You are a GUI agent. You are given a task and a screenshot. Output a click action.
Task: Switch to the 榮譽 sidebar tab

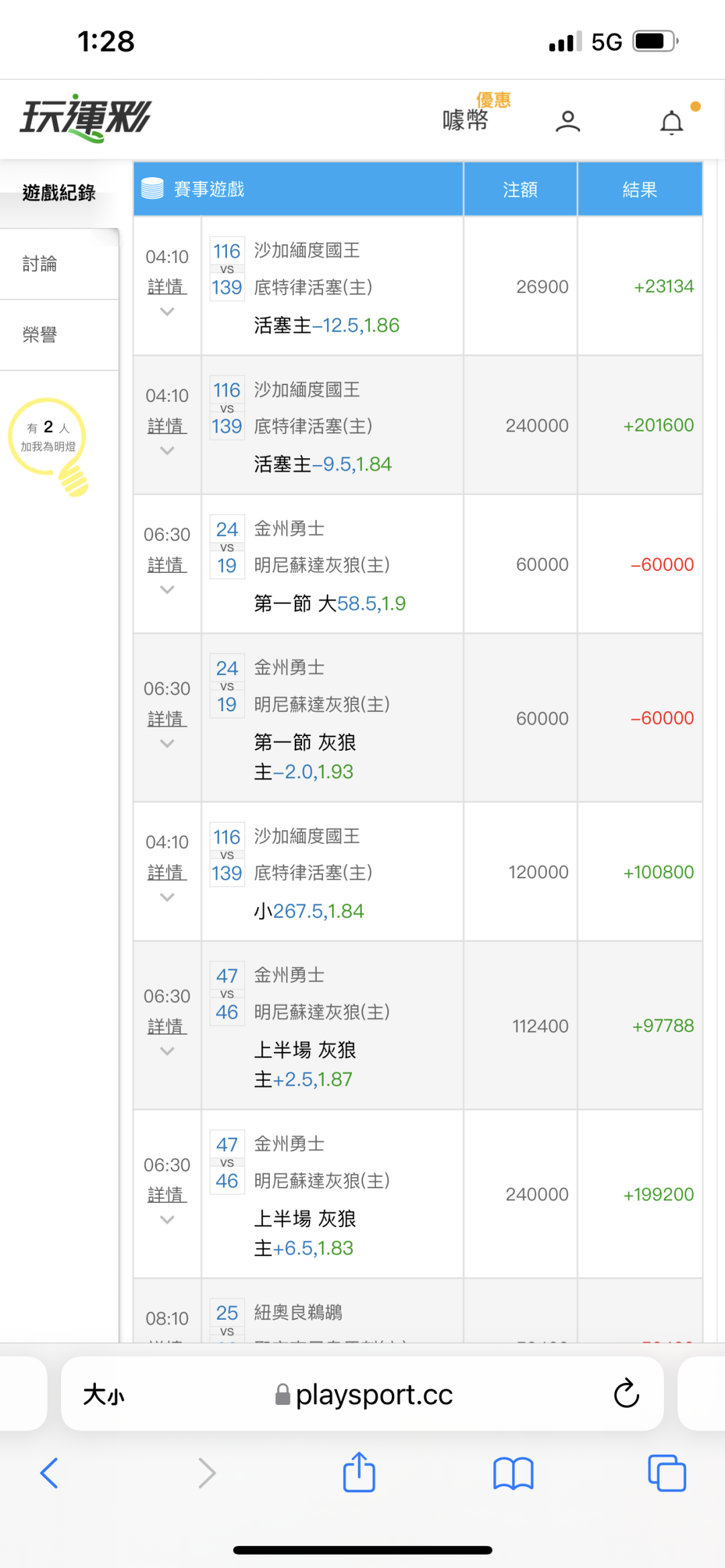click(x=40, y=335)
